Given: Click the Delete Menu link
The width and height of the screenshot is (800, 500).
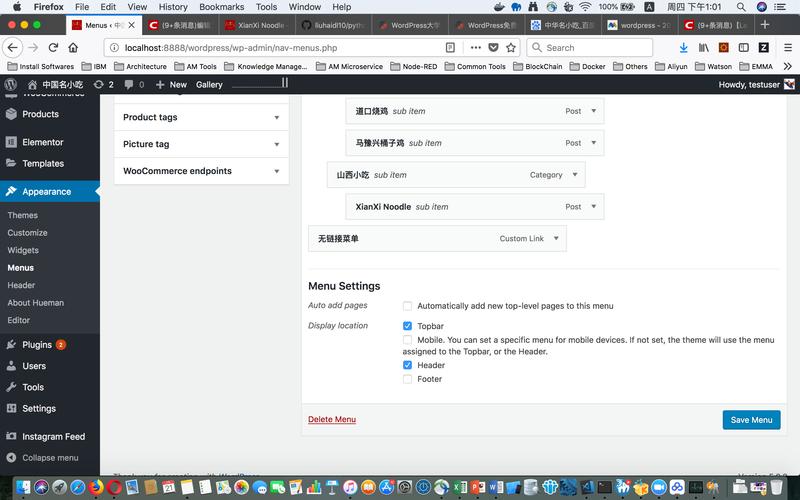Looking at the screenshot, I should tap(331, 419).
